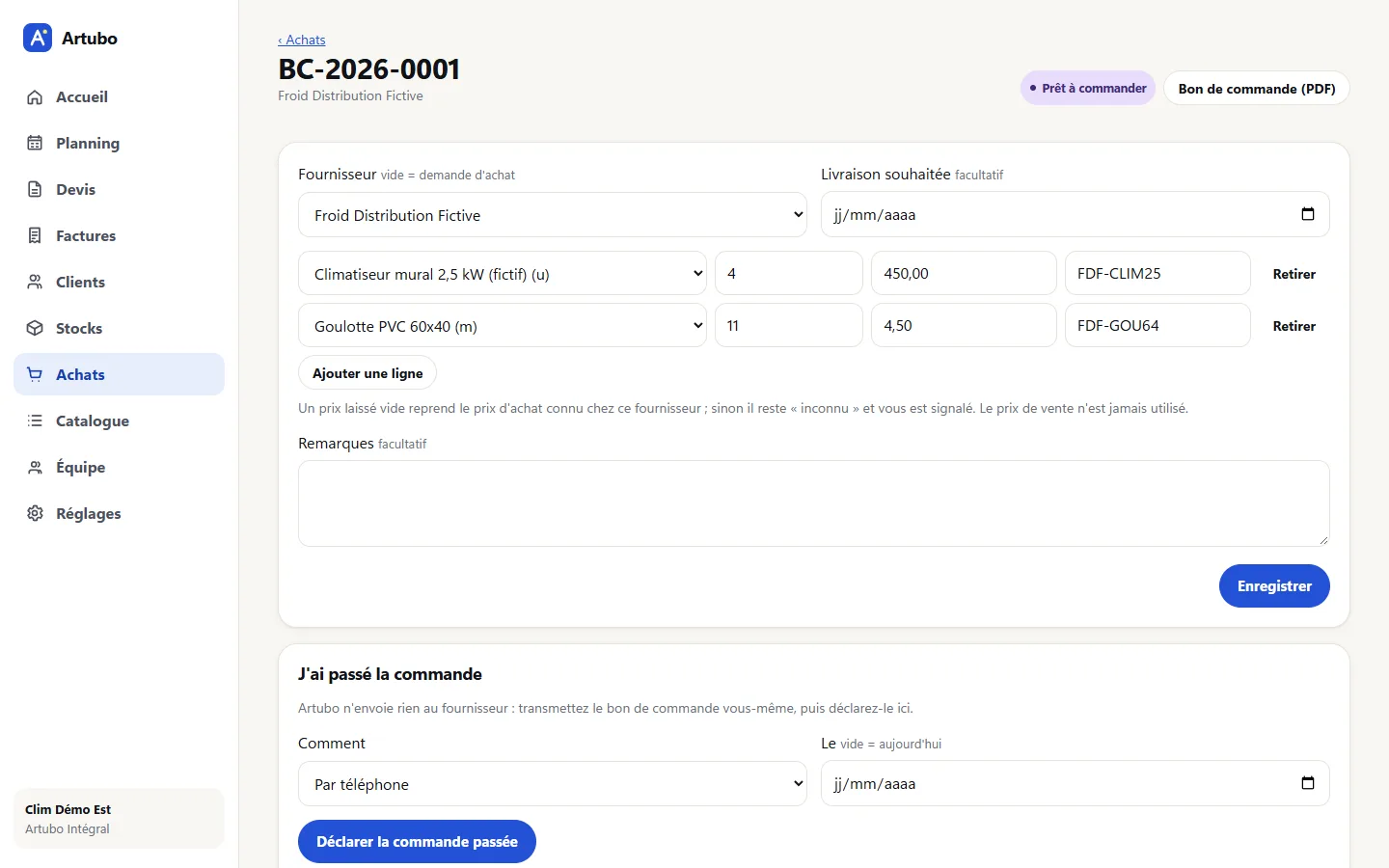This screenshot has height=868, width=1389.
Task: Click the Enregistrer button
Action: coord(1274,586)
